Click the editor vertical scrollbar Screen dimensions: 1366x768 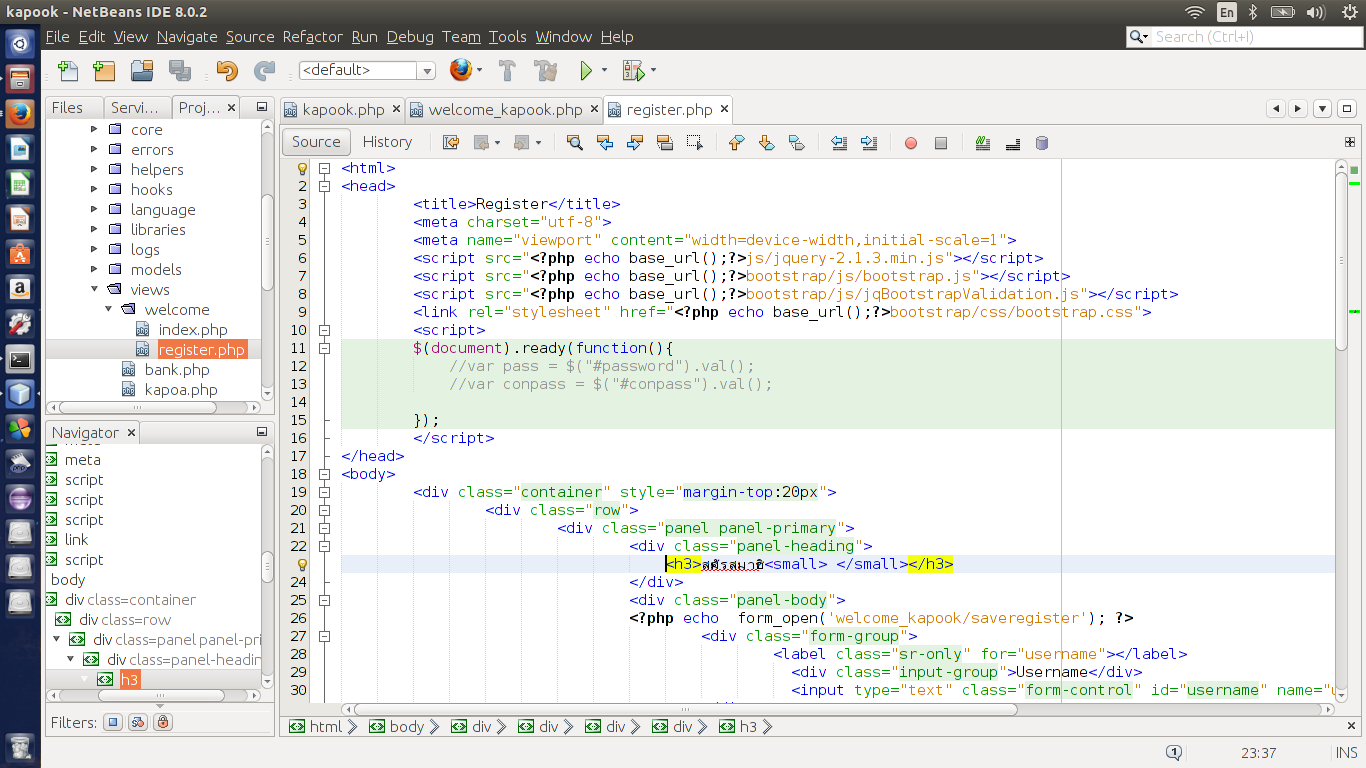1342,263
